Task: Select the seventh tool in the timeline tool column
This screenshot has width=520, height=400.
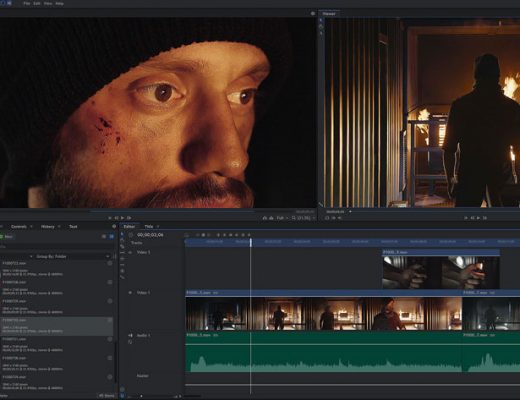Action: [x=122, y=271]
